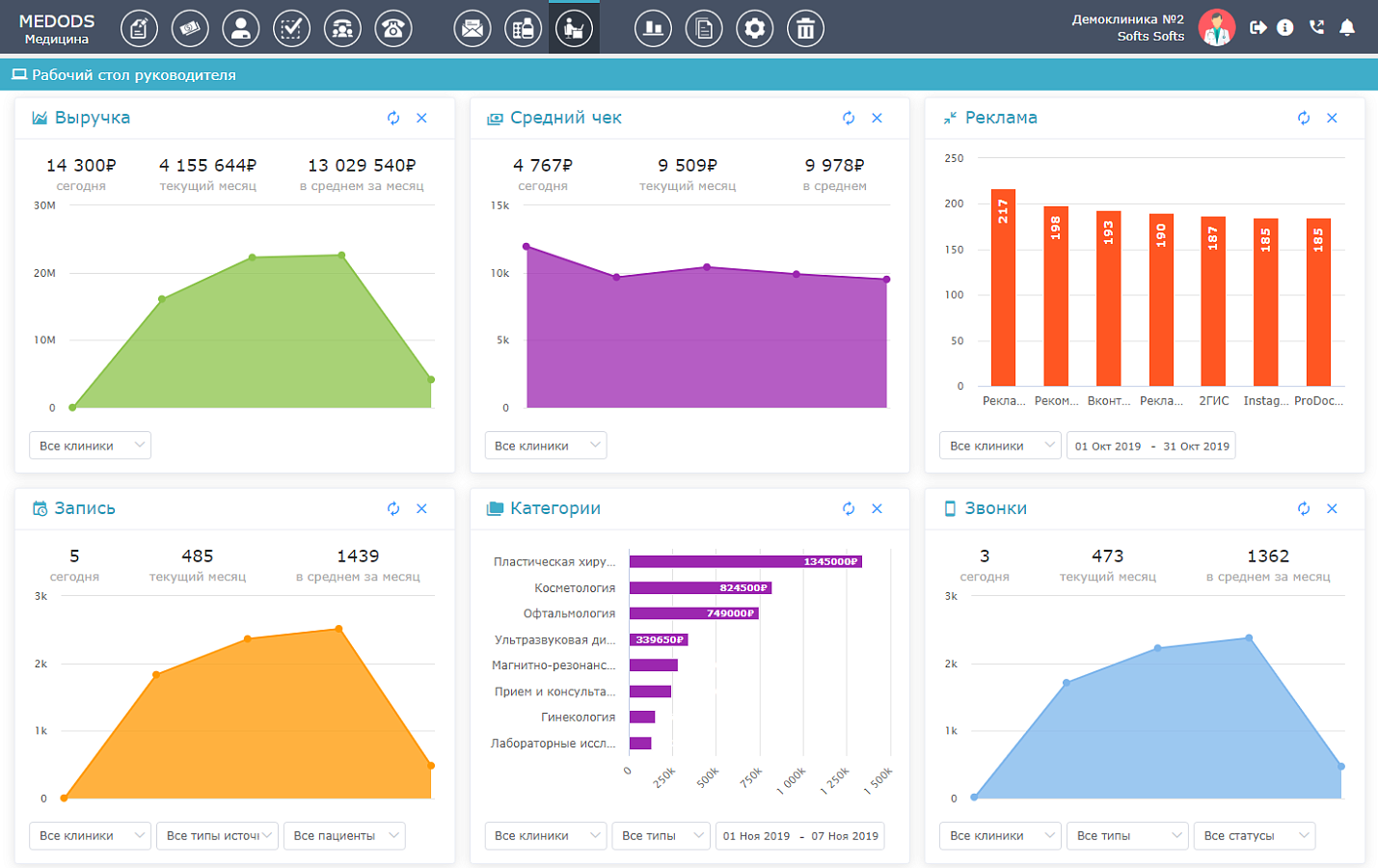Image resolution: width=1378 pixels, height=868 pixels.
Task: Click the notification bell icon
Action: pyautogui.click(x=1347, y=27)
